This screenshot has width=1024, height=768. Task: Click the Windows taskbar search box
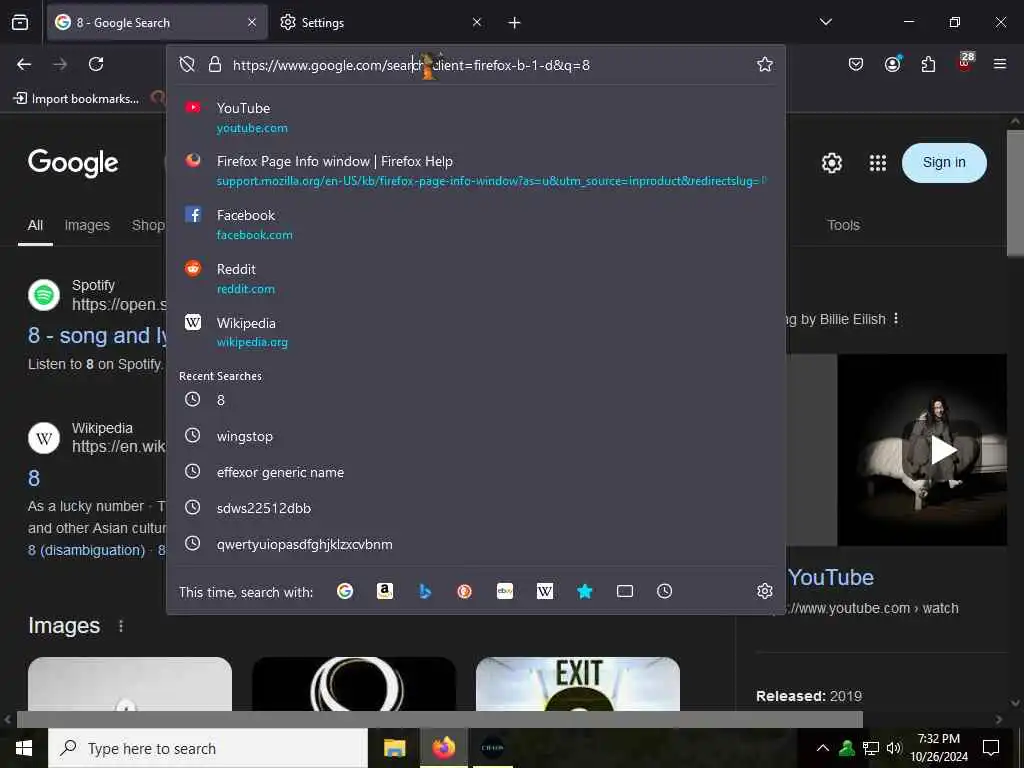pos(208,748)
